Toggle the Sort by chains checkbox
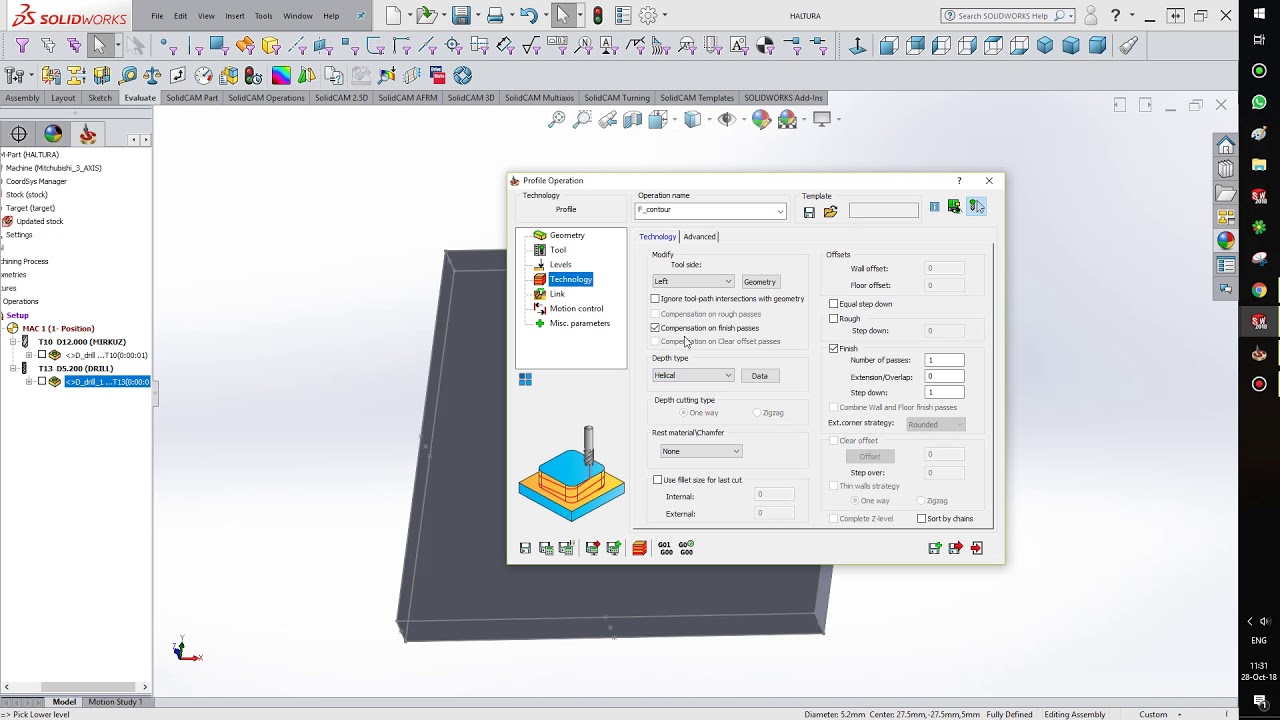Screen dimensions: 1280x720 922,518
